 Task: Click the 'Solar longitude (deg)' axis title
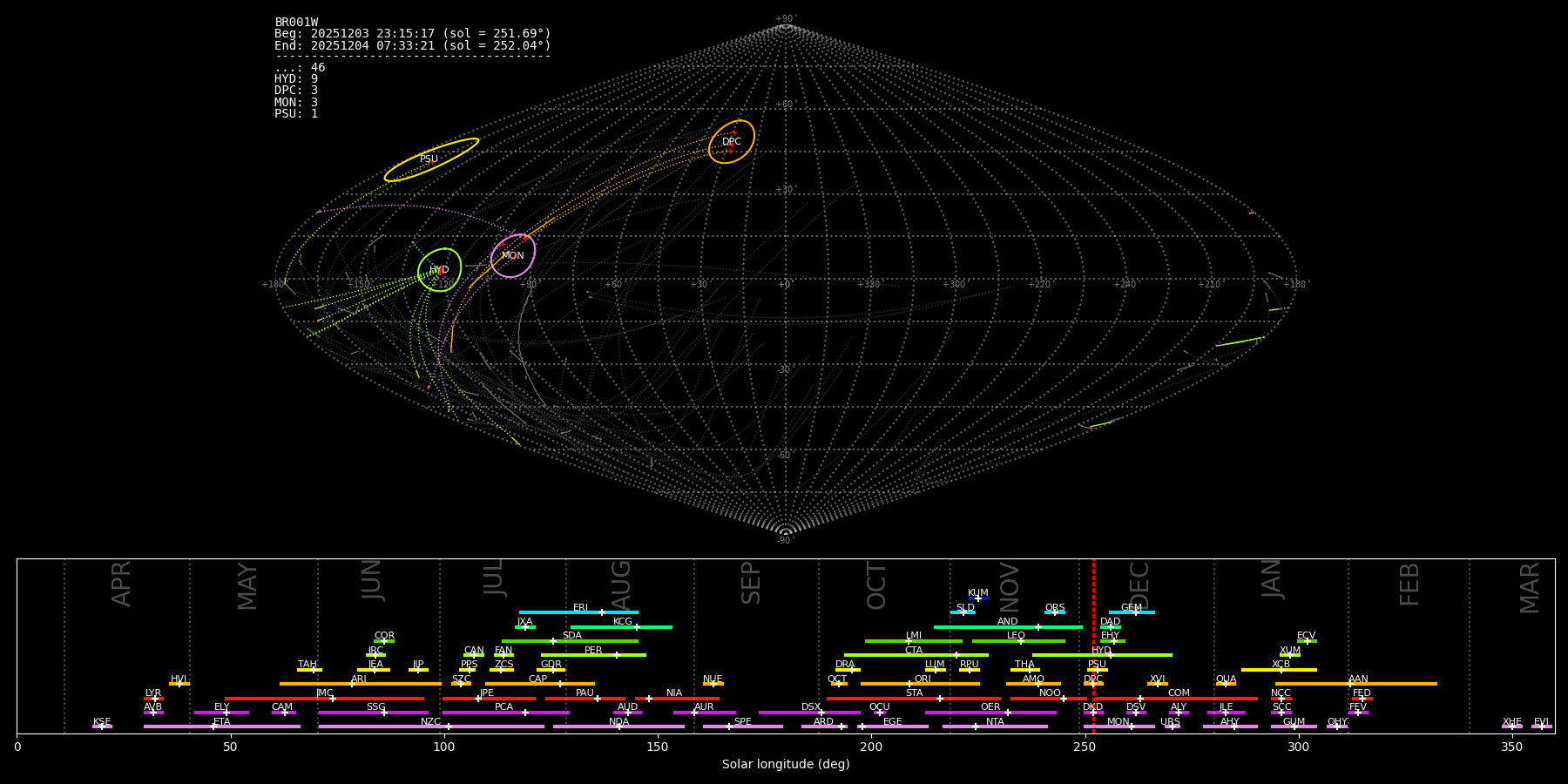pyautogui.click(x=786, y=765)
